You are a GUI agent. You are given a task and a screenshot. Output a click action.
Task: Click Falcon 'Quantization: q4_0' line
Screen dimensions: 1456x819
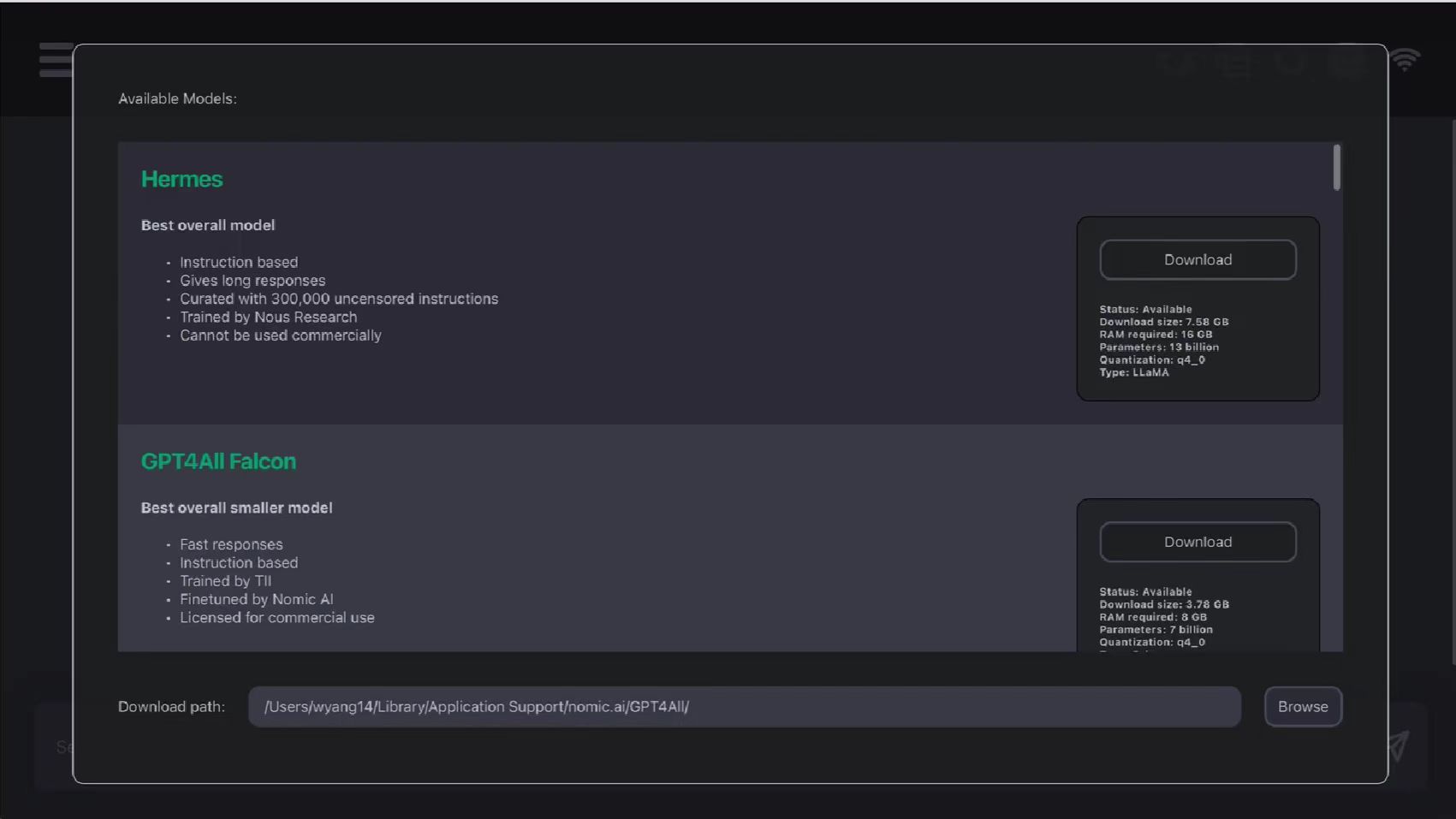click(x=1152, y=643)
